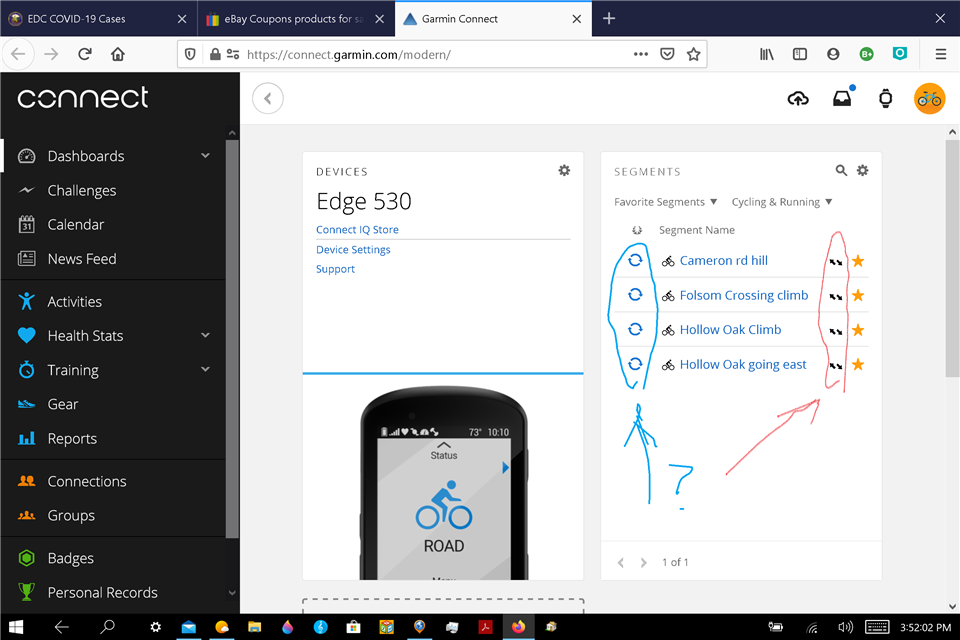
Task: Open Devices card settings gear
Action: click(x=564, y=171)
